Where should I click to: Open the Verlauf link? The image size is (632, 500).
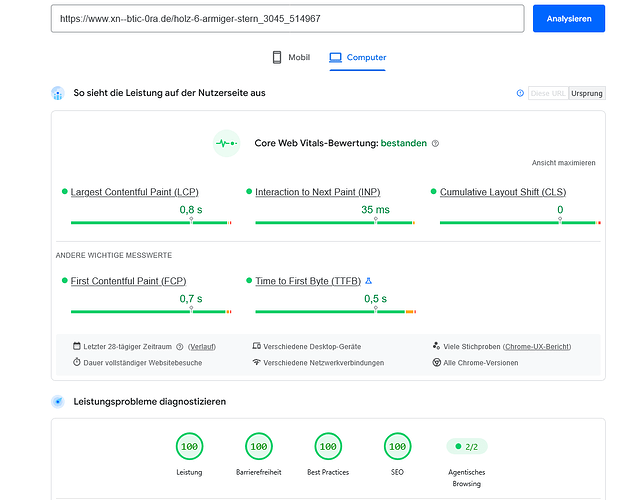tap(202, 346)
